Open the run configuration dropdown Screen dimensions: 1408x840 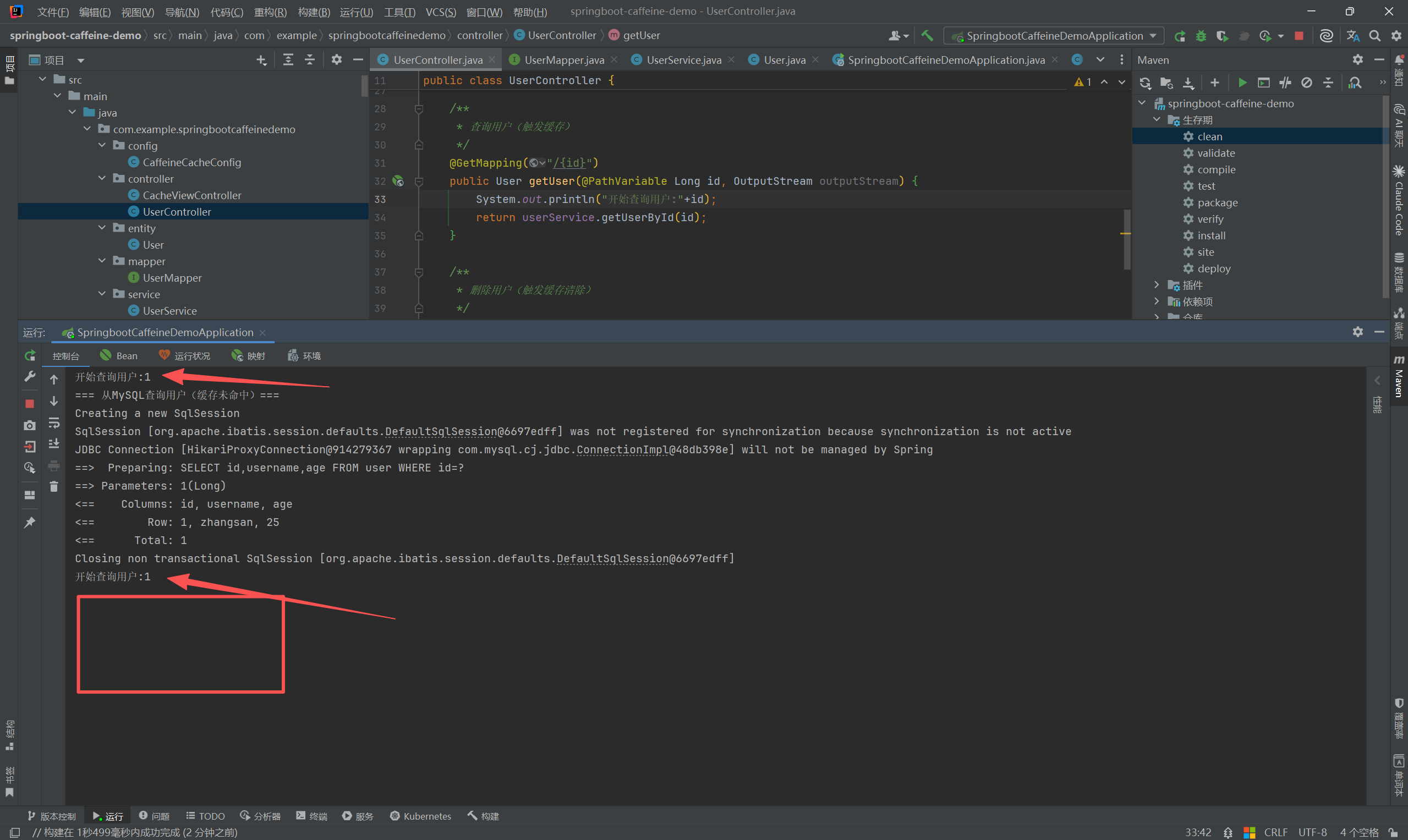click(1054, 36)
